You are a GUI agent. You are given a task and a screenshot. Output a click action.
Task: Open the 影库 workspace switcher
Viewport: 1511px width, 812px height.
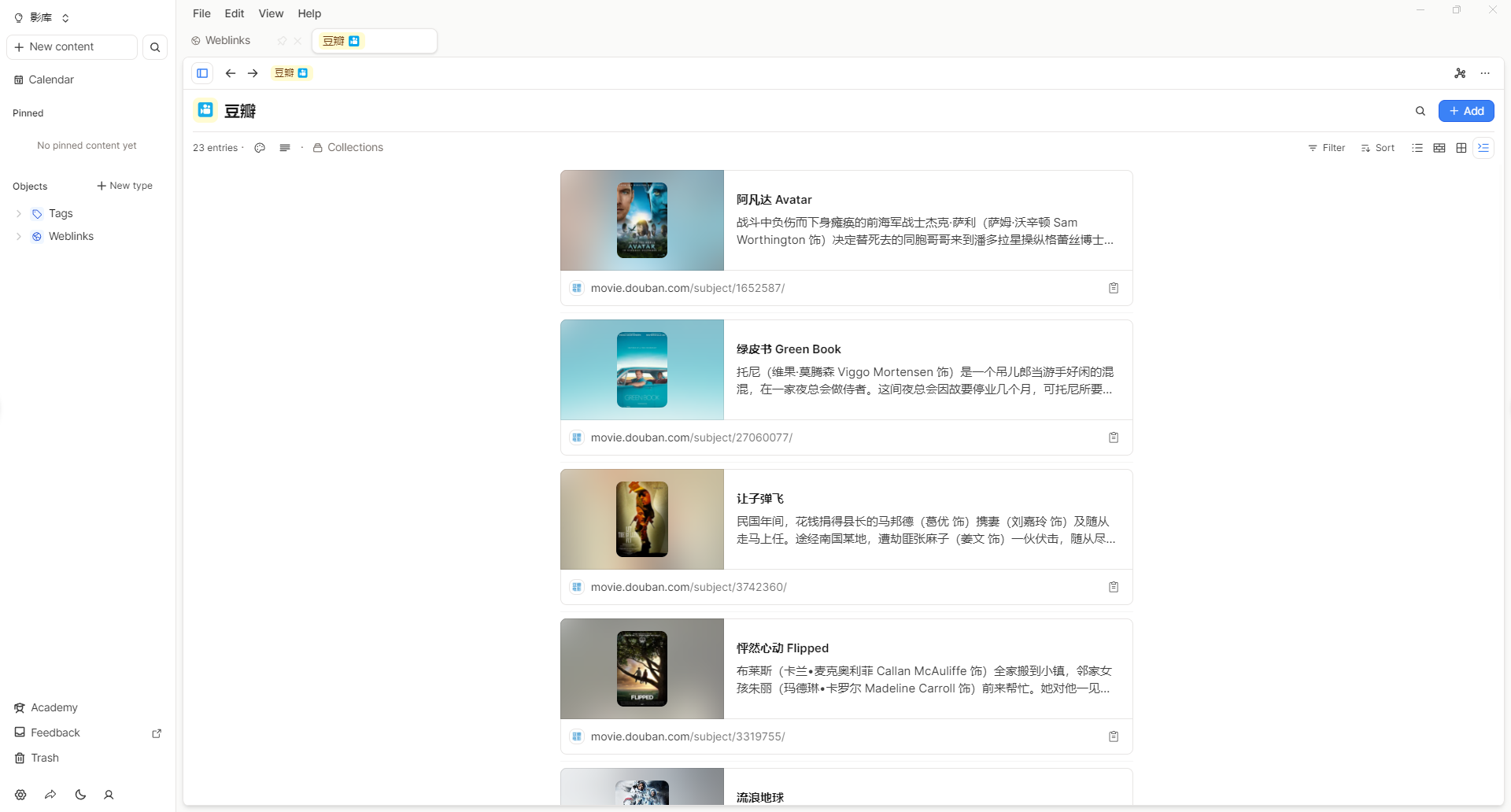(x=42, y=17)
